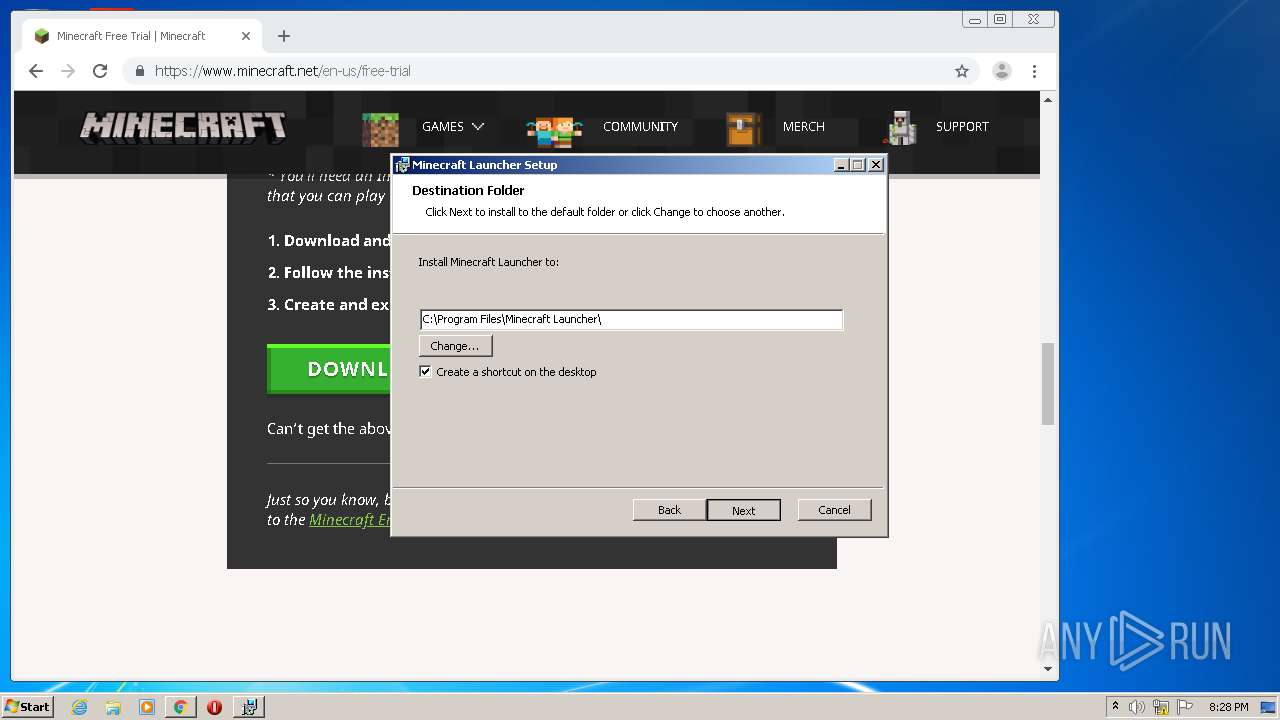Click the iron golem Support icon
1280x720 pixels.
click(902, 128)
